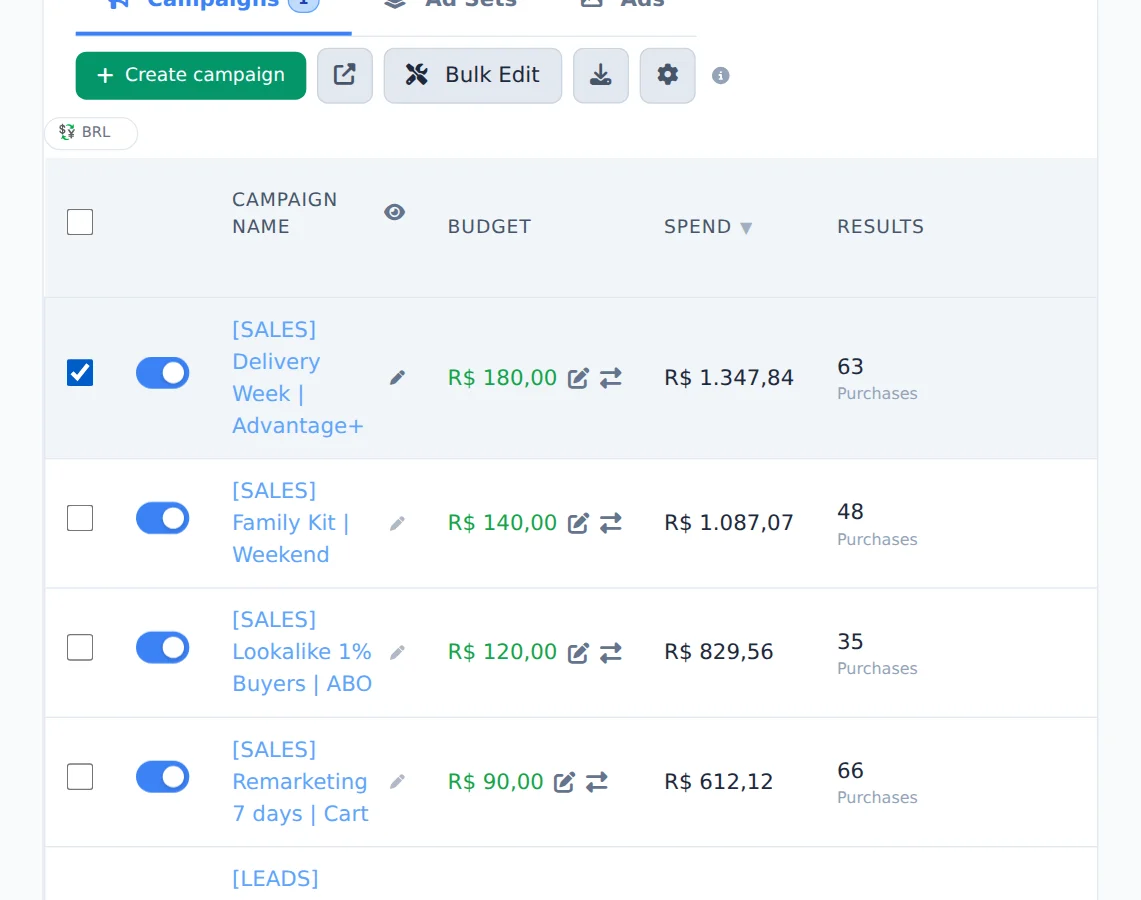Viewport: 1141px width, 900px height.
Task: Sort by the Spend column arrow
Action: tap(746, 228)
